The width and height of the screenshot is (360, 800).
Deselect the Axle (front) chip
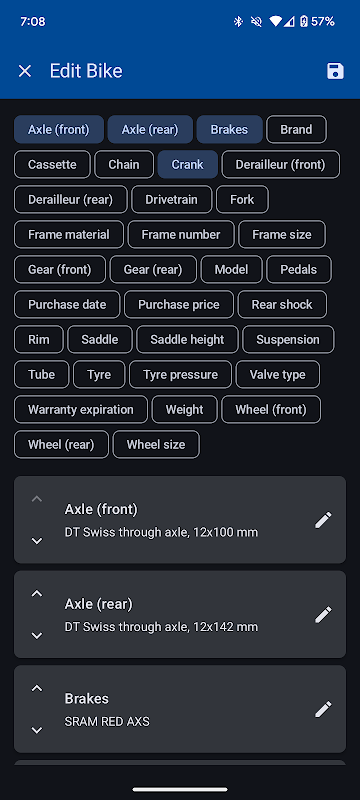pyautogui.click(x=59, y=130)
